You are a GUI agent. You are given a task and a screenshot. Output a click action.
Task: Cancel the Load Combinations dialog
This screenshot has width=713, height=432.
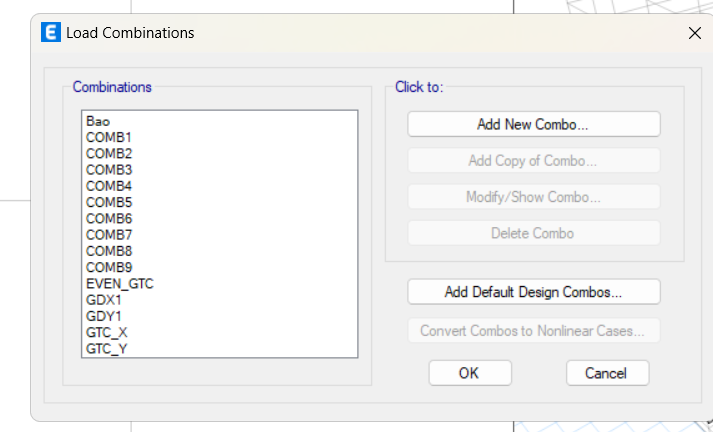pyautogui.click(x=607, y=373)
